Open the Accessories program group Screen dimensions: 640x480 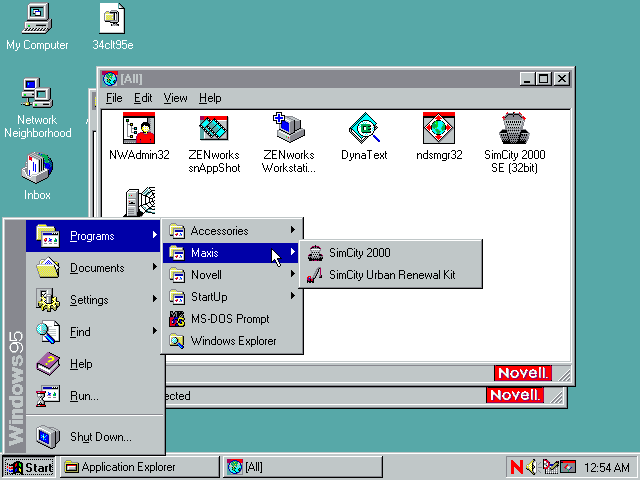pos(232,231)
